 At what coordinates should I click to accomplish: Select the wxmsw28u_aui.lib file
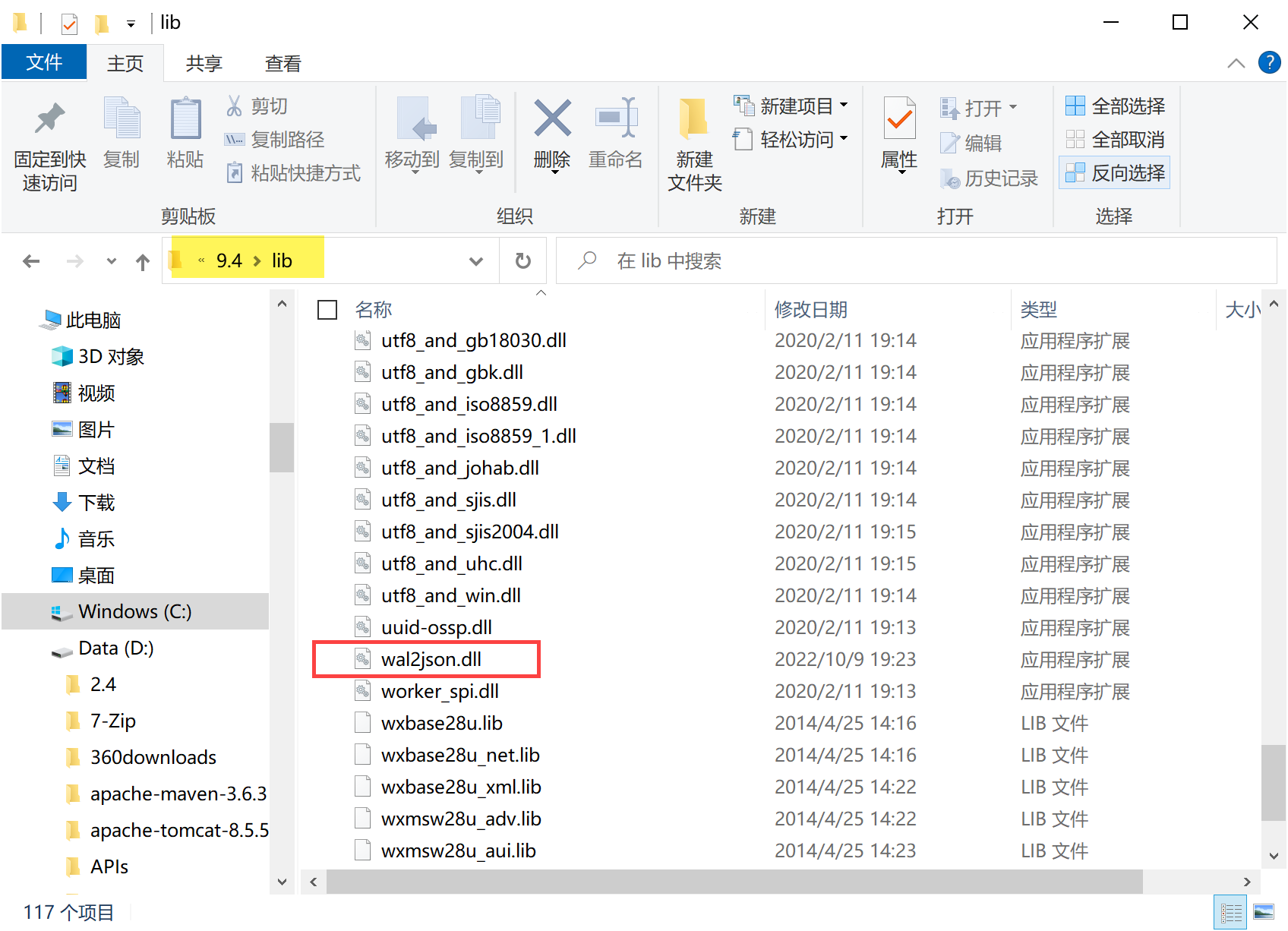tap(459, 851)
